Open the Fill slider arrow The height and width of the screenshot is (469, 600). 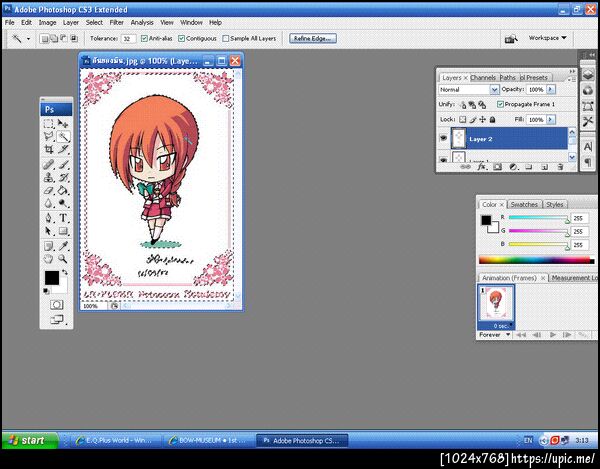551,120
